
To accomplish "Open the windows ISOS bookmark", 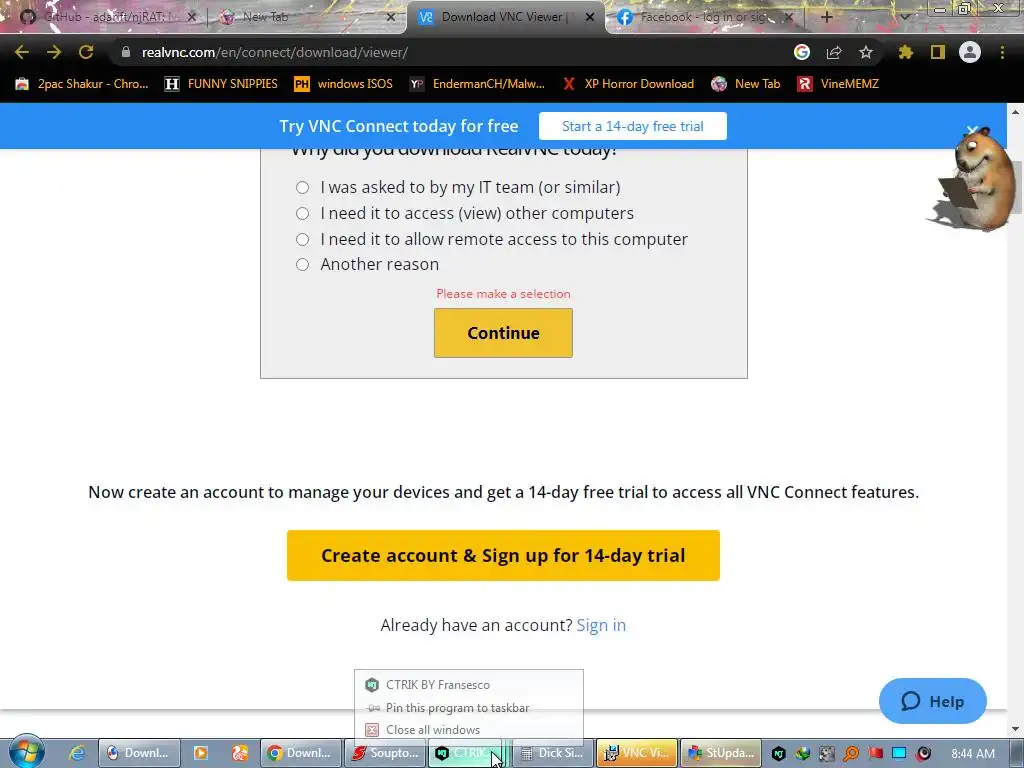I will point(344,84).
